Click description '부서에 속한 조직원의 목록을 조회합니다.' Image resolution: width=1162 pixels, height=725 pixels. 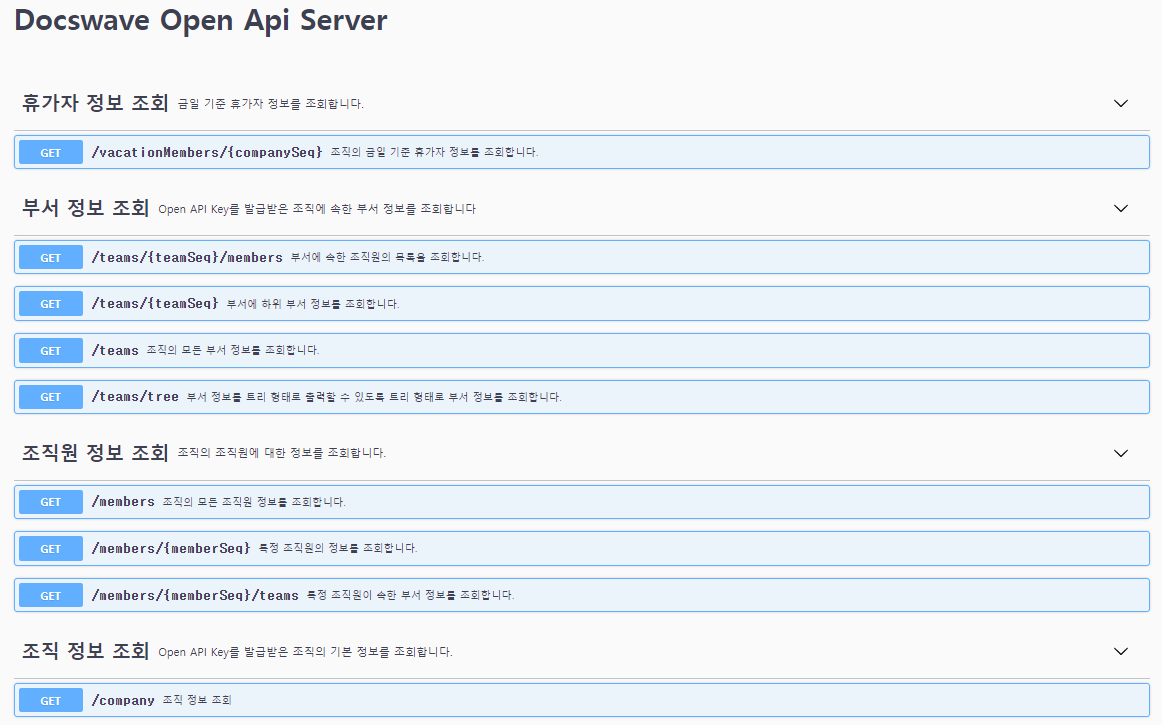coord(387,257)
